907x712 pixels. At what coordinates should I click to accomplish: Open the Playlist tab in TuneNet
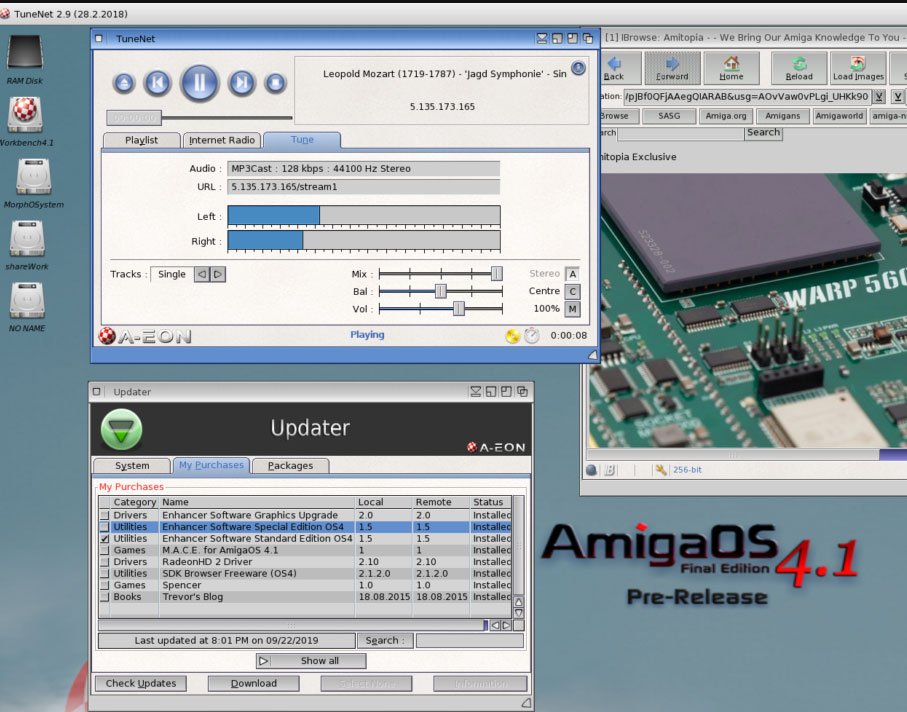click(x=141, y=140)
